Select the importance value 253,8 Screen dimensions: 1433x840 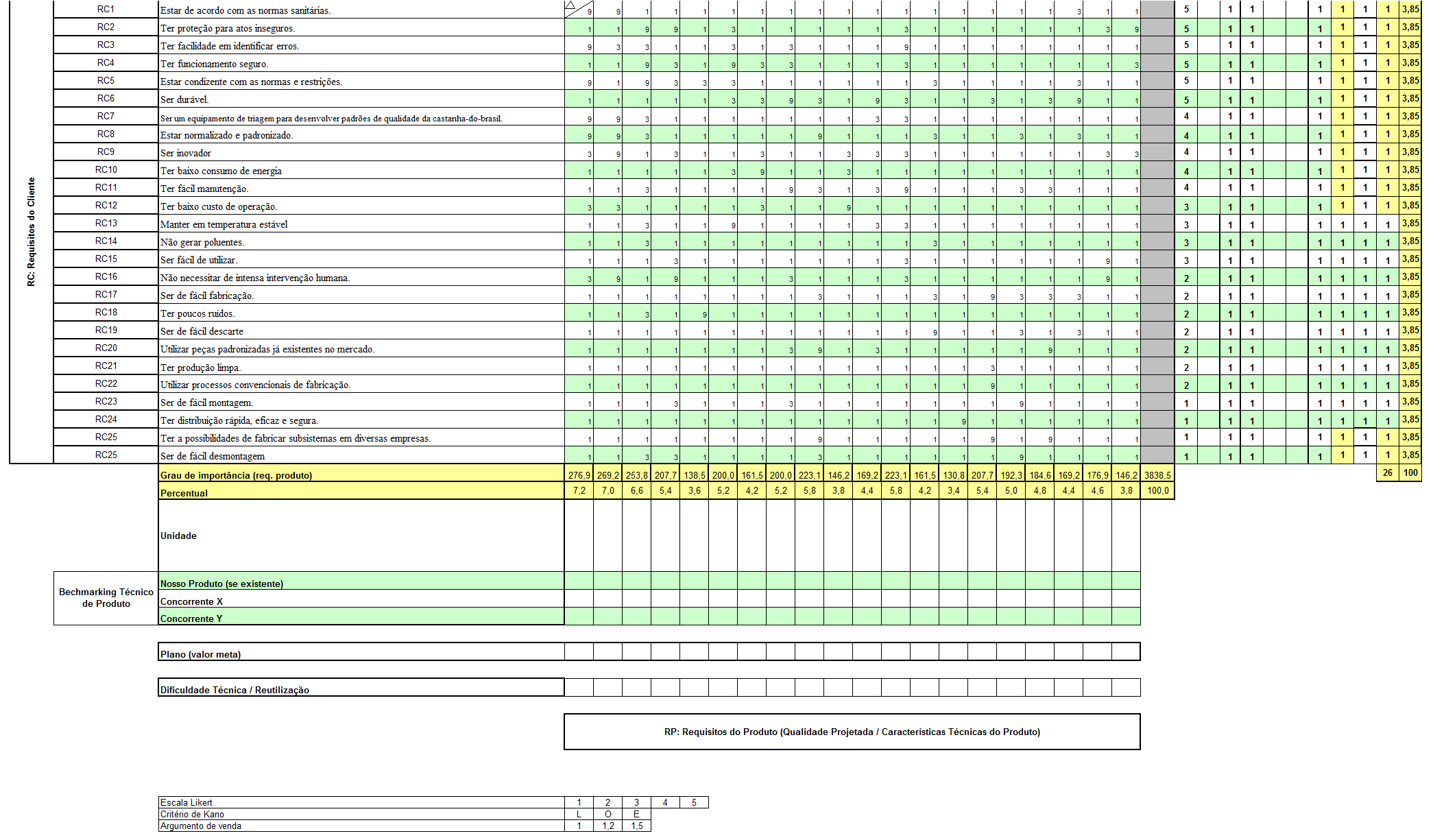coord(637,475)
